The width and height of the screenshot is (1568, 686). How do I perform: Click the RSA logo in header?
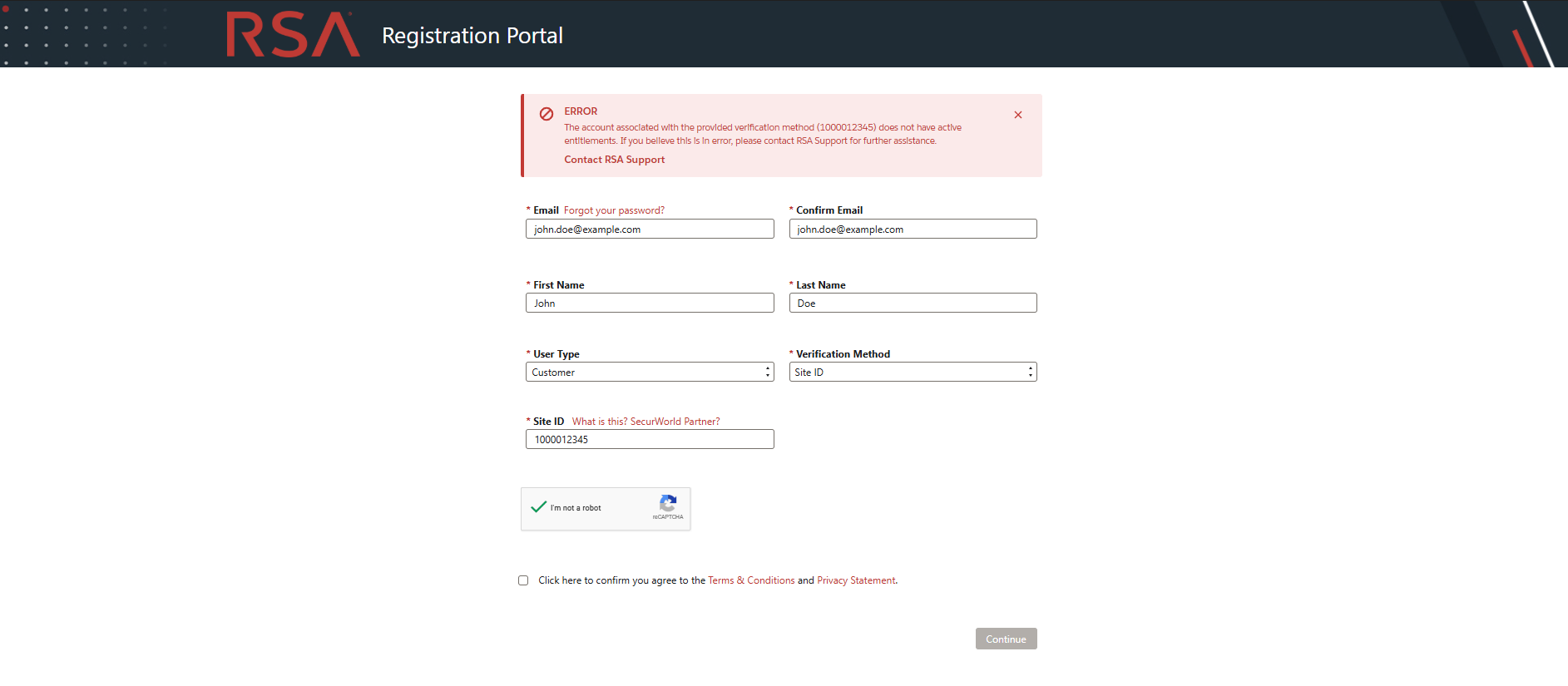click(x=293, y=35)
